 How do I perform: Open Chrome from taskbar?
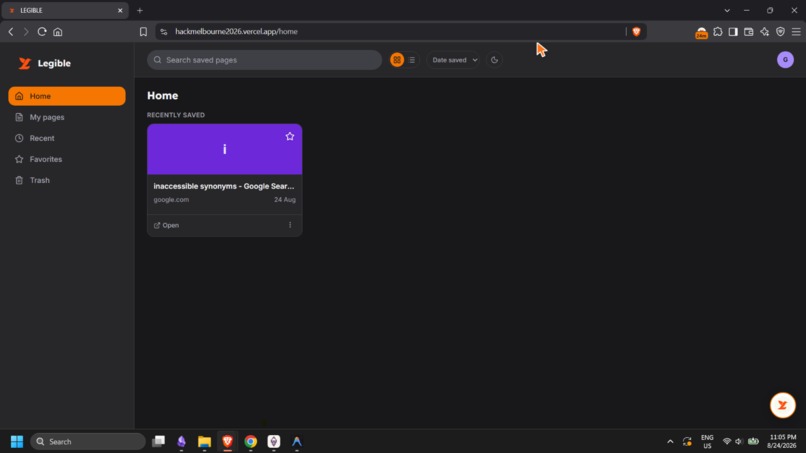pyautogui.click(x=251, y=442)
